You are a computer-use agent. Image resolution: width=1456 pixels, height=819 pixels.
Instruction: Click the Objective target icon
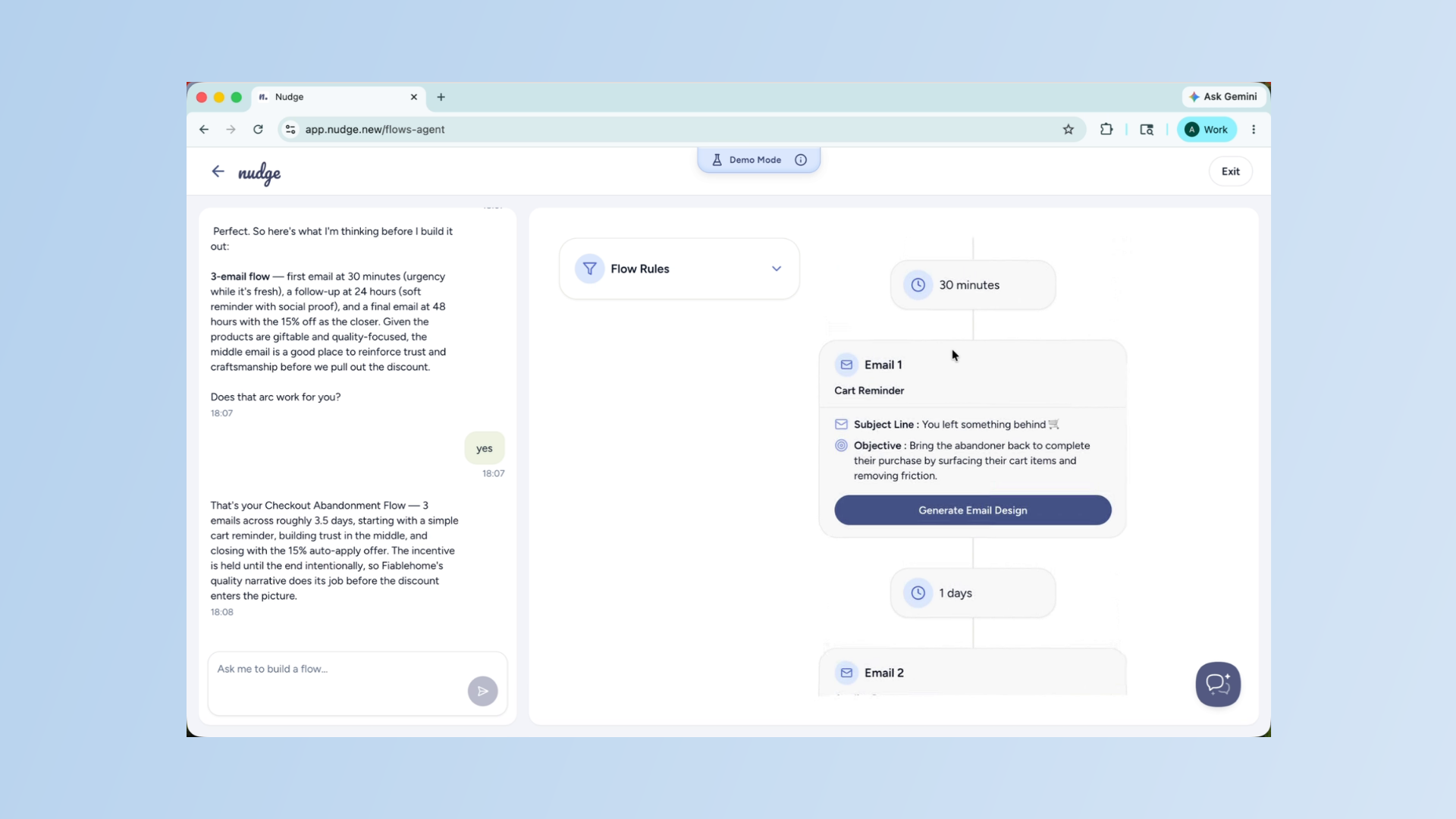tap(841, 446)
